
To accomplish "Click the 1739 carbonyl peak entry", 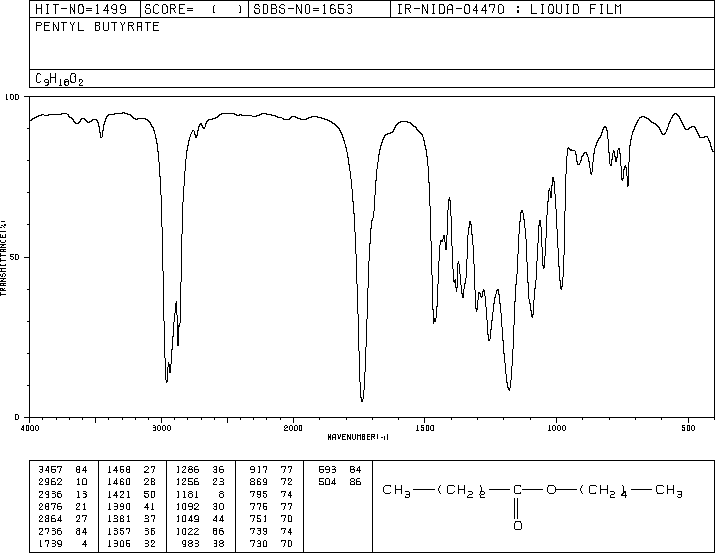I will pos(51,544).
